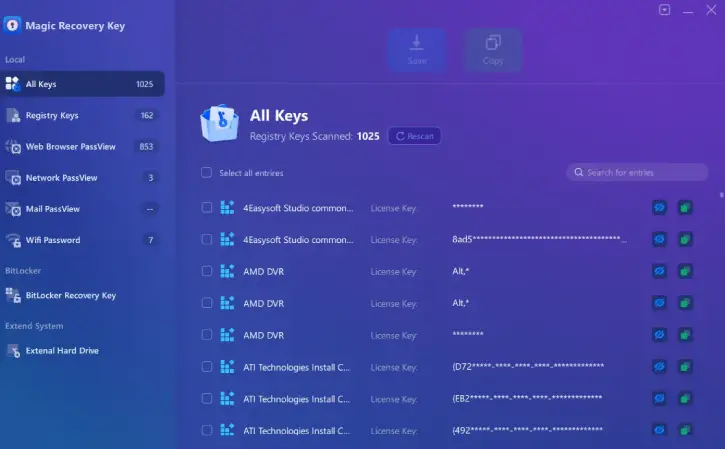The image size is (725, 449).
Task: Copy the first AMD DVR license key
Action: [685, 271]
